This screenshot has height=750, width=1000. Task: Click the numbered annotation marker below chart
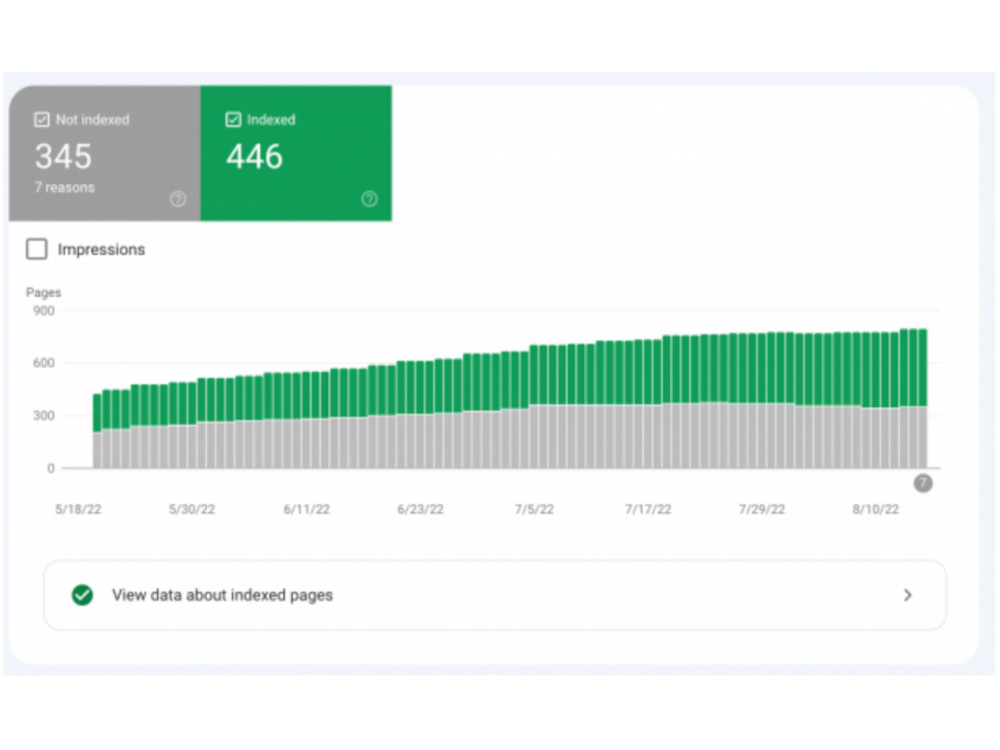pyautogui.click(x=923, y=483)
